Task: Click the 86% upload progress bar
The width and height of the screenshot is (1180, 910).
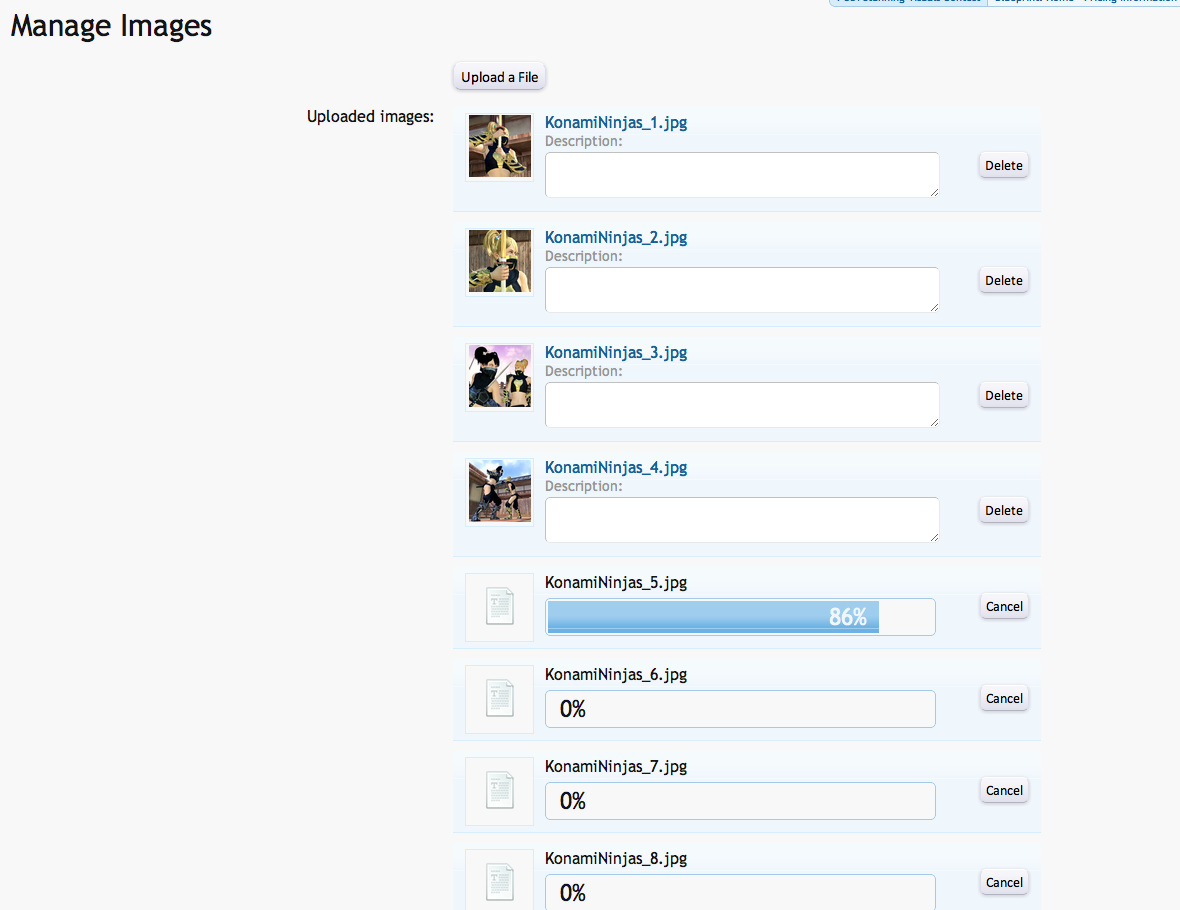Action: click(740, 617)
